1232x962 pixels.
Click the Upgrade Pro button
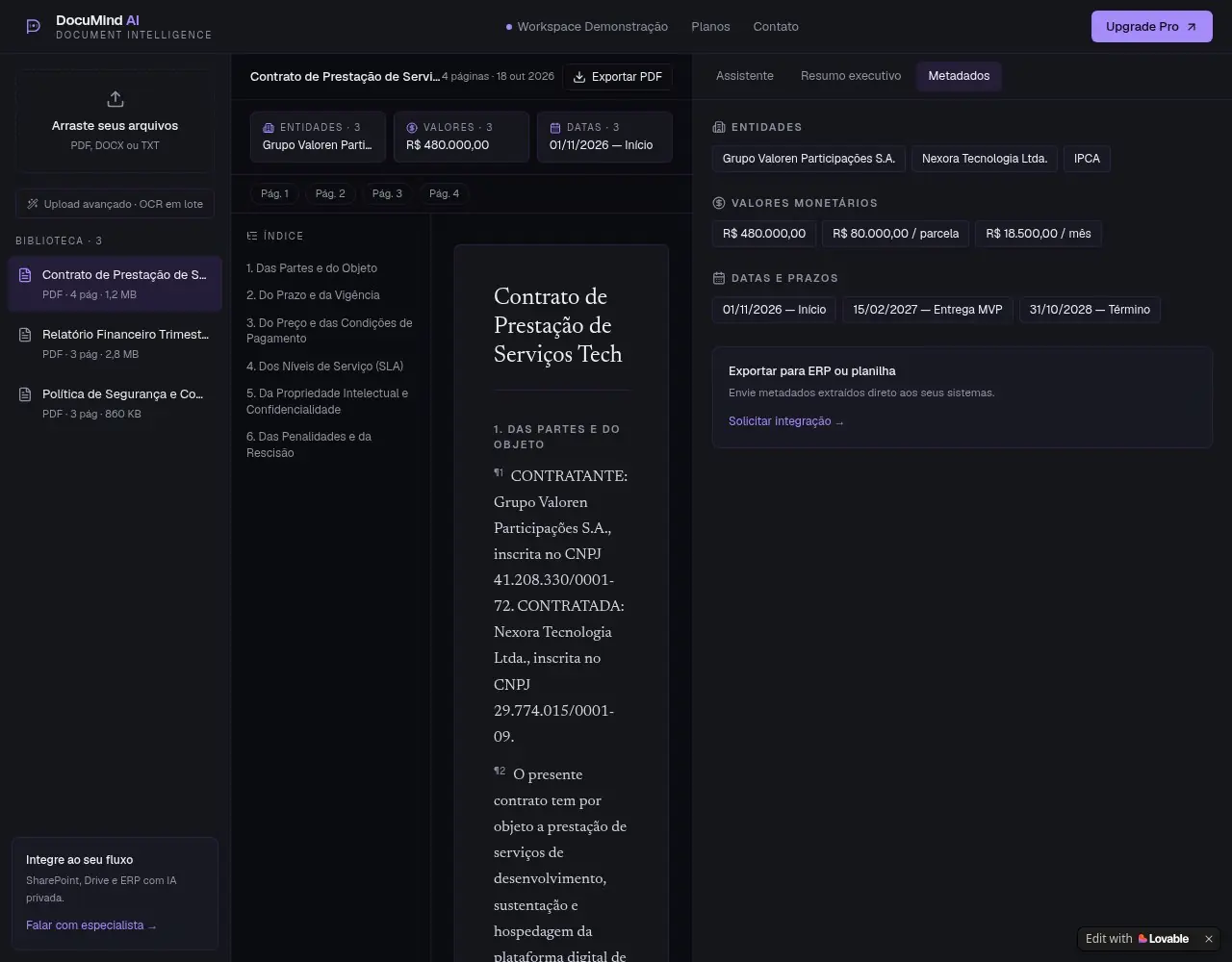(1151, 27)
